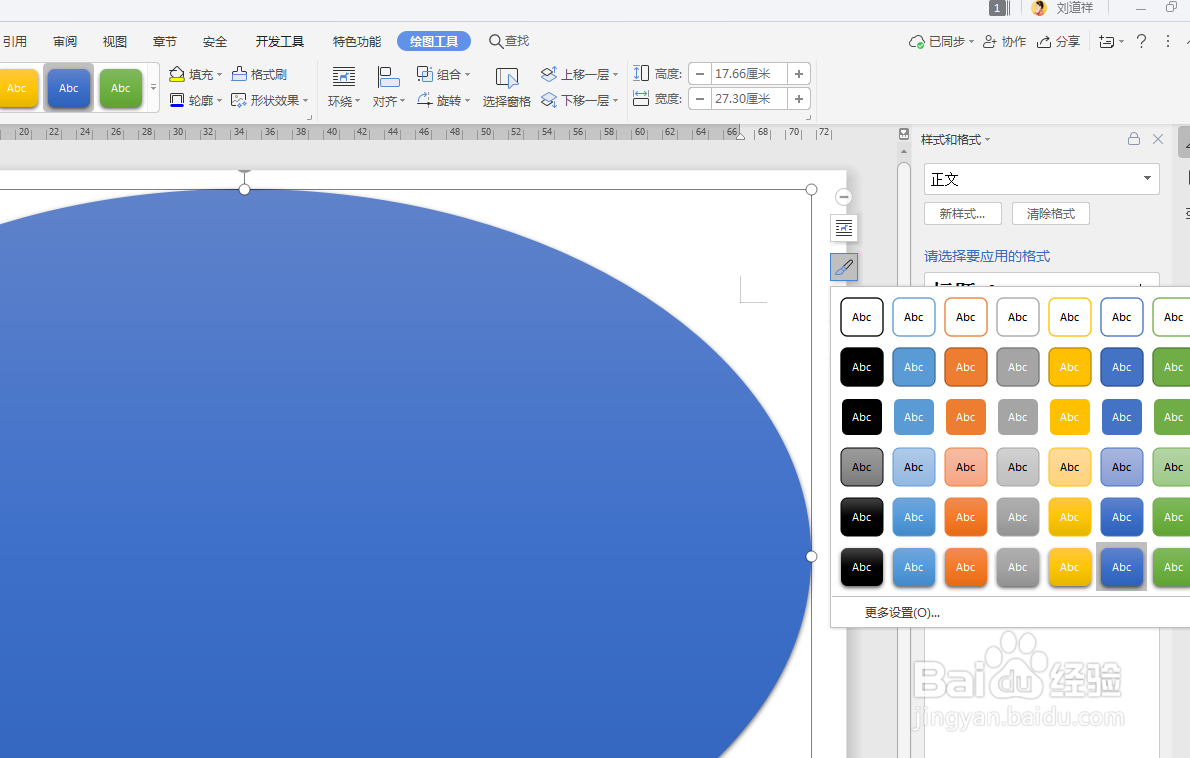The width and height of the screenshot is (1190, 758).
Task: Click the Find (查找) magnifier icon
Action: [496, 41]
